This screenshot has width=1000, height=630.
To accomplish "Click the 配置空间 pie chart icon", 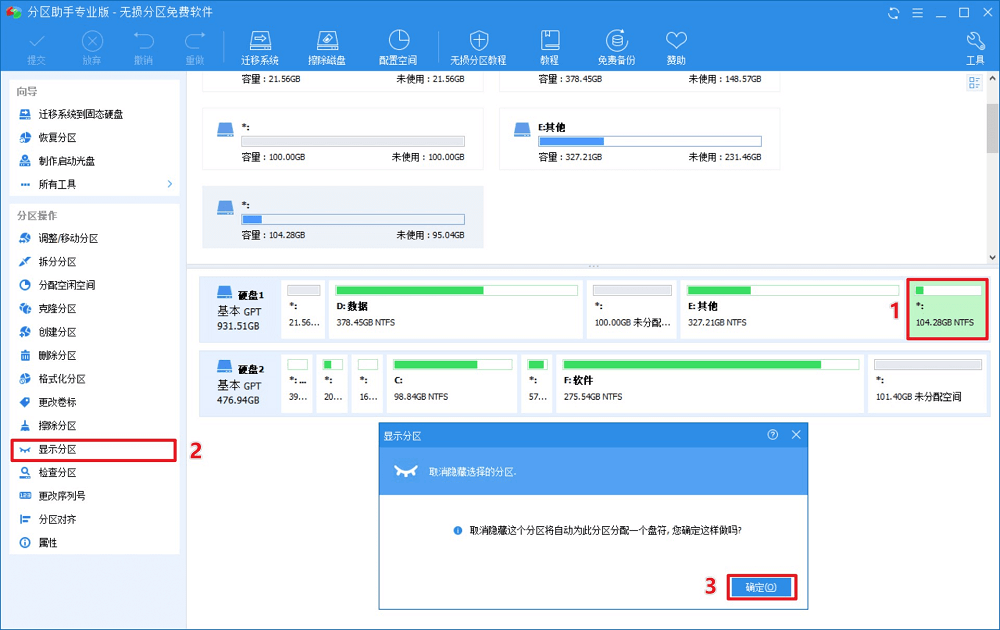I will (398, 41).
